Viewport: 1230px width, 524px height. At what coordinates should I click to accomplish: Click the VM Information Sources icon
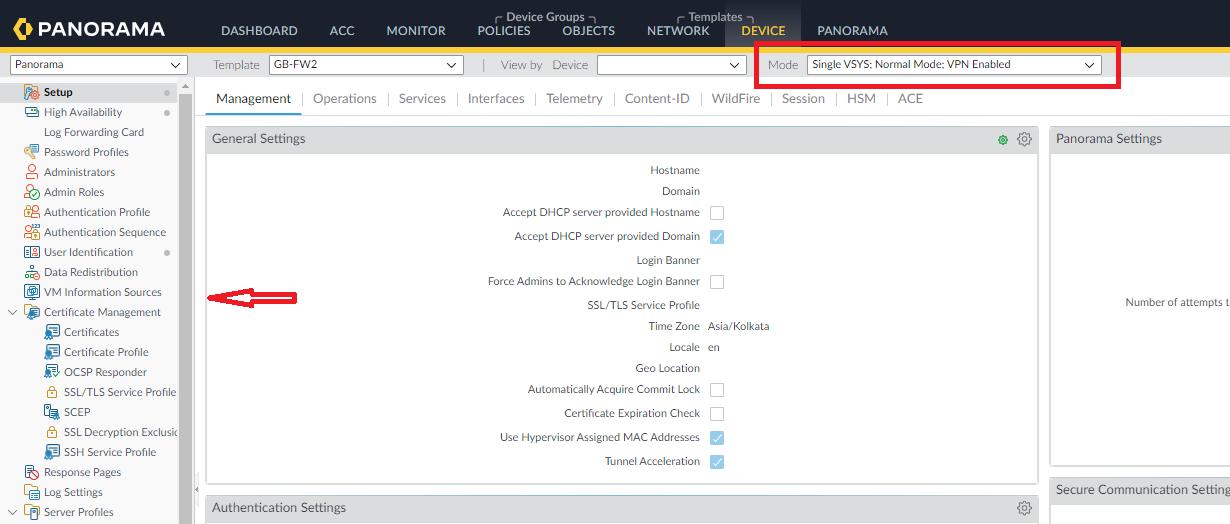(x=31, y=292)
